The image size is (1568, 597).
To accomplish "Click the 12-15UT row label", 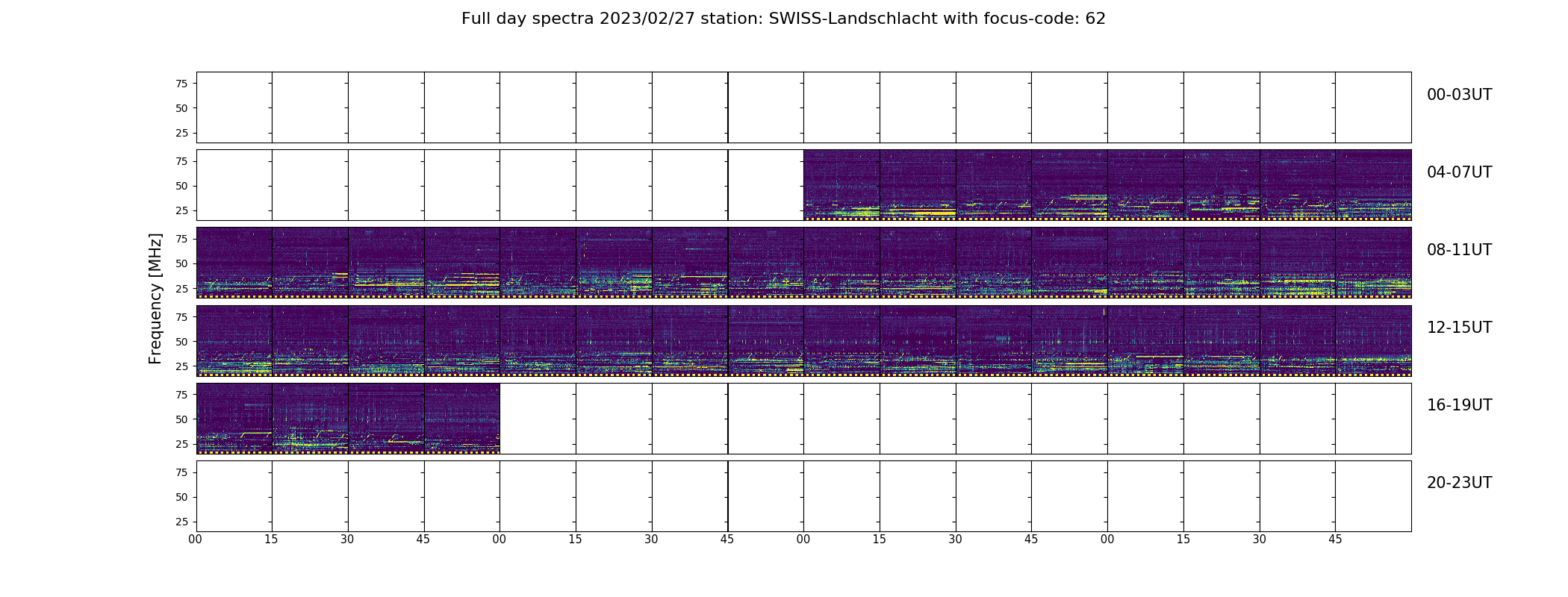I will point(1459,328).
